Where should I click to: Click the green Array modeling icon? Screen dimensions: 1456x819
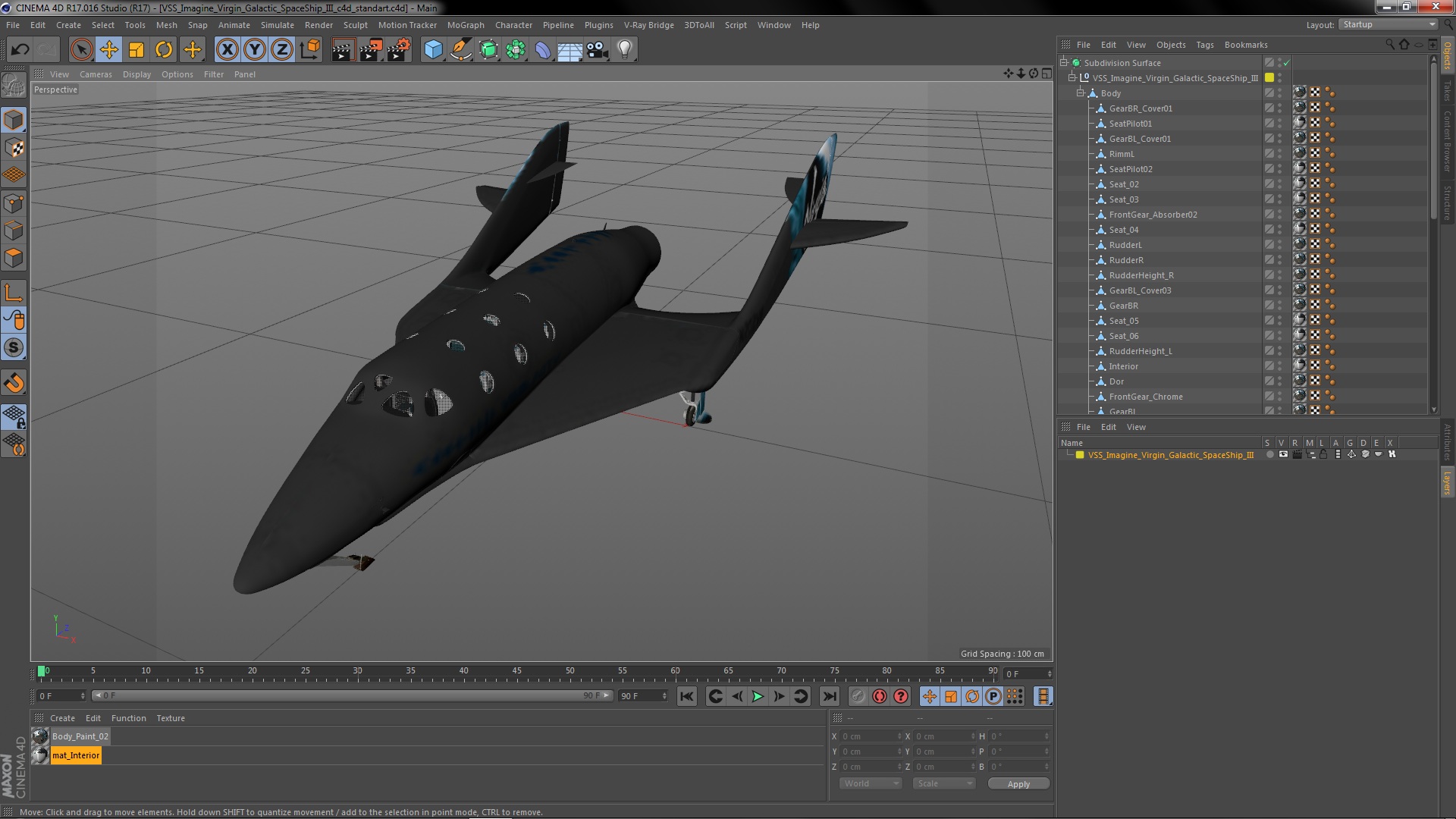(516, 50)
